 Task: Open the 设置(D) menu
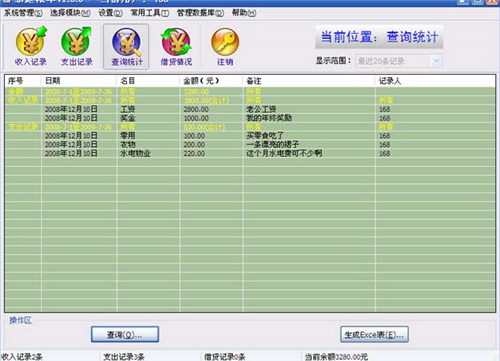[x=110, y=13]
